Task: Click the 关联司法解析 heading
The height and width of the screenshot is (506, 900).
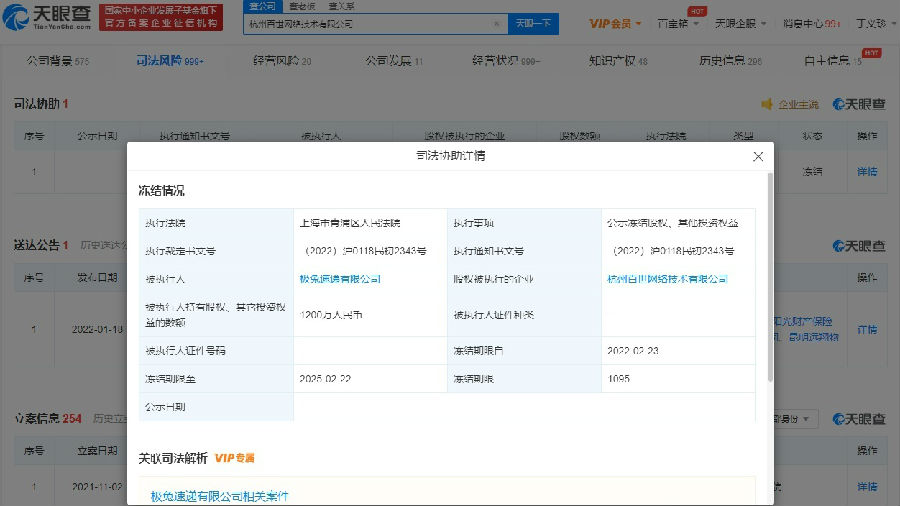Action: [173, 458]
